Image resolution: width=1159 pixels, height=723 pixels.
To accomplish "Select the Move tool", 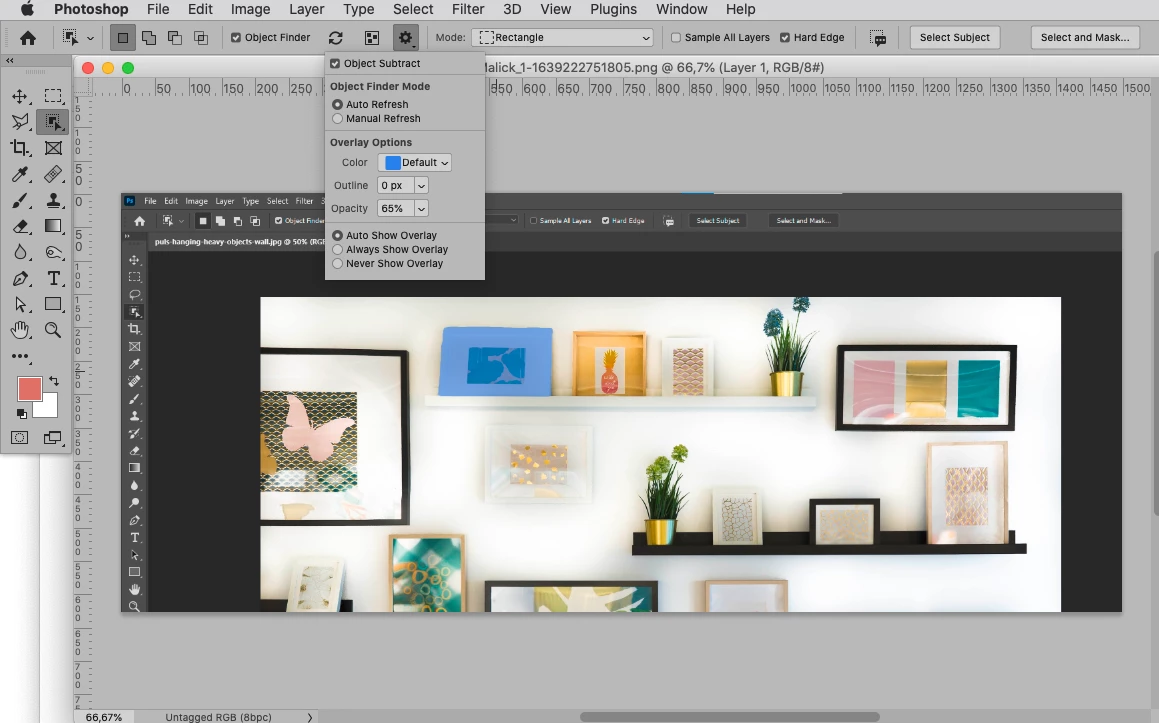I will (x=20, y=96).
